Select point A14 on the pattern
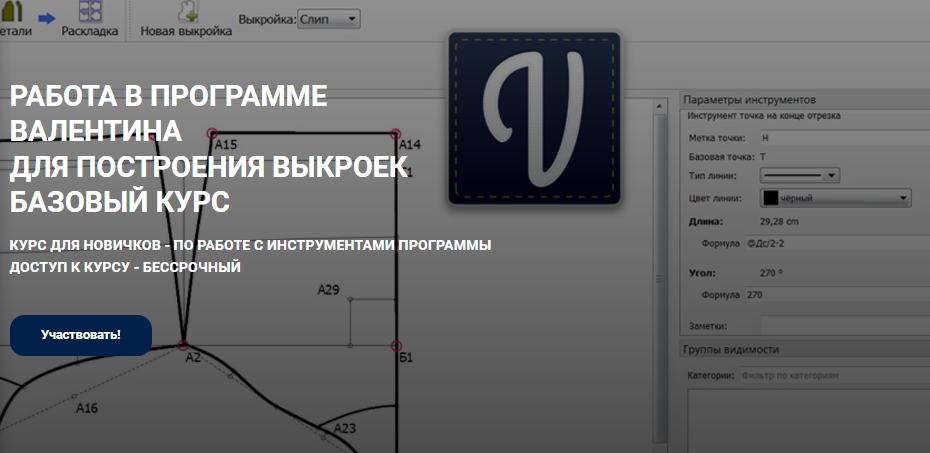 pyautogui.click(x=396, y=134)
